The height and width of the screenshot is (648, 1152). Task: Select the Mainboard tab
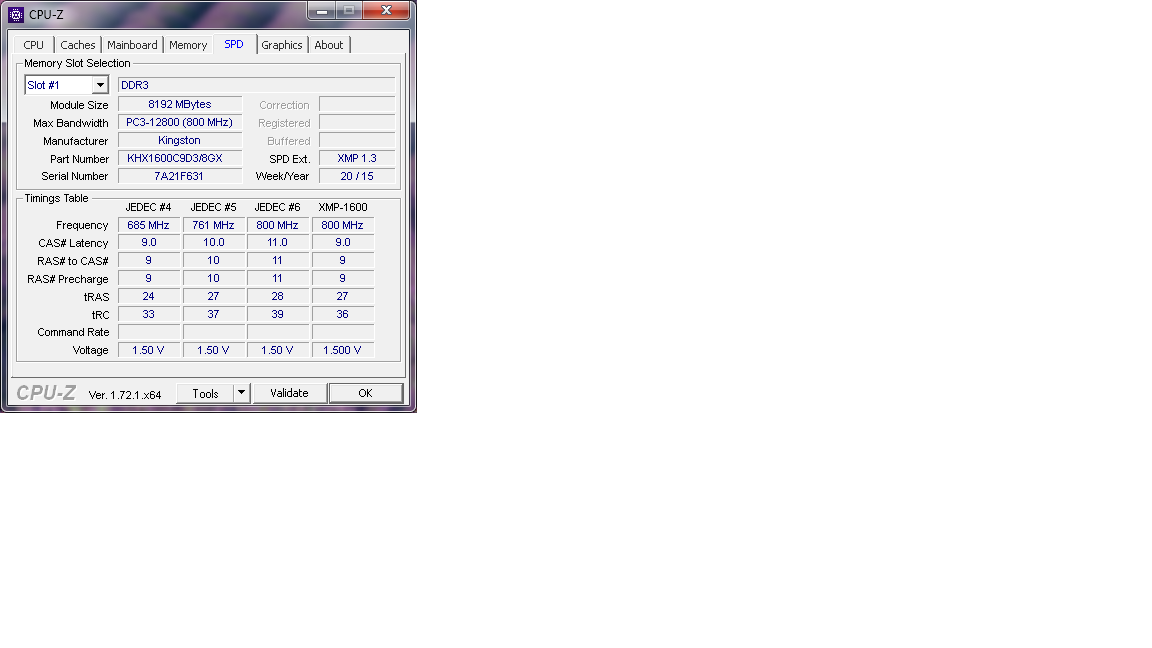[x=132, y=45]
